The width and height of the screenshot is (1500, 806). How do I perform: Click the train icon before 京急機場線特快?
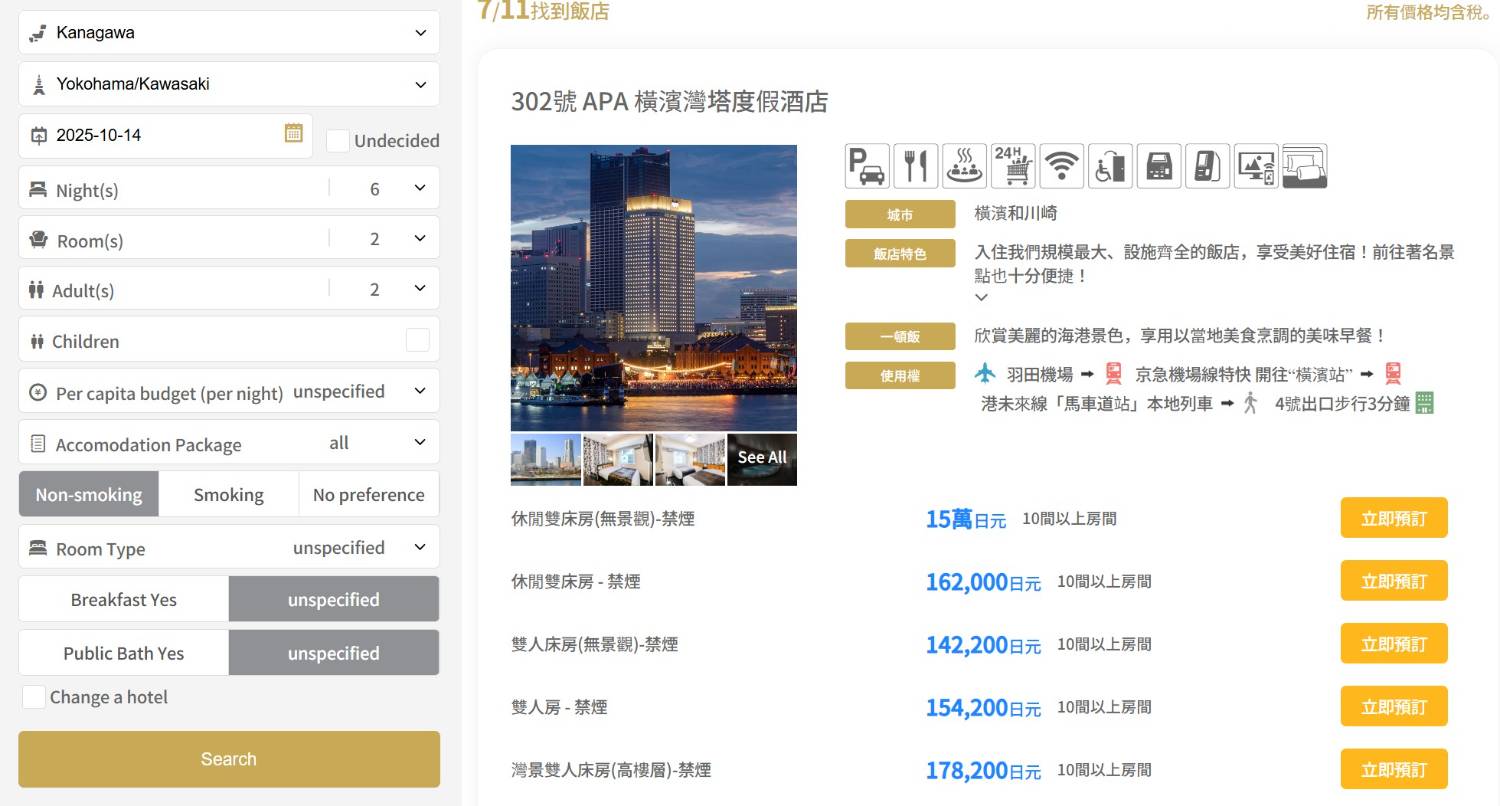1114,374
